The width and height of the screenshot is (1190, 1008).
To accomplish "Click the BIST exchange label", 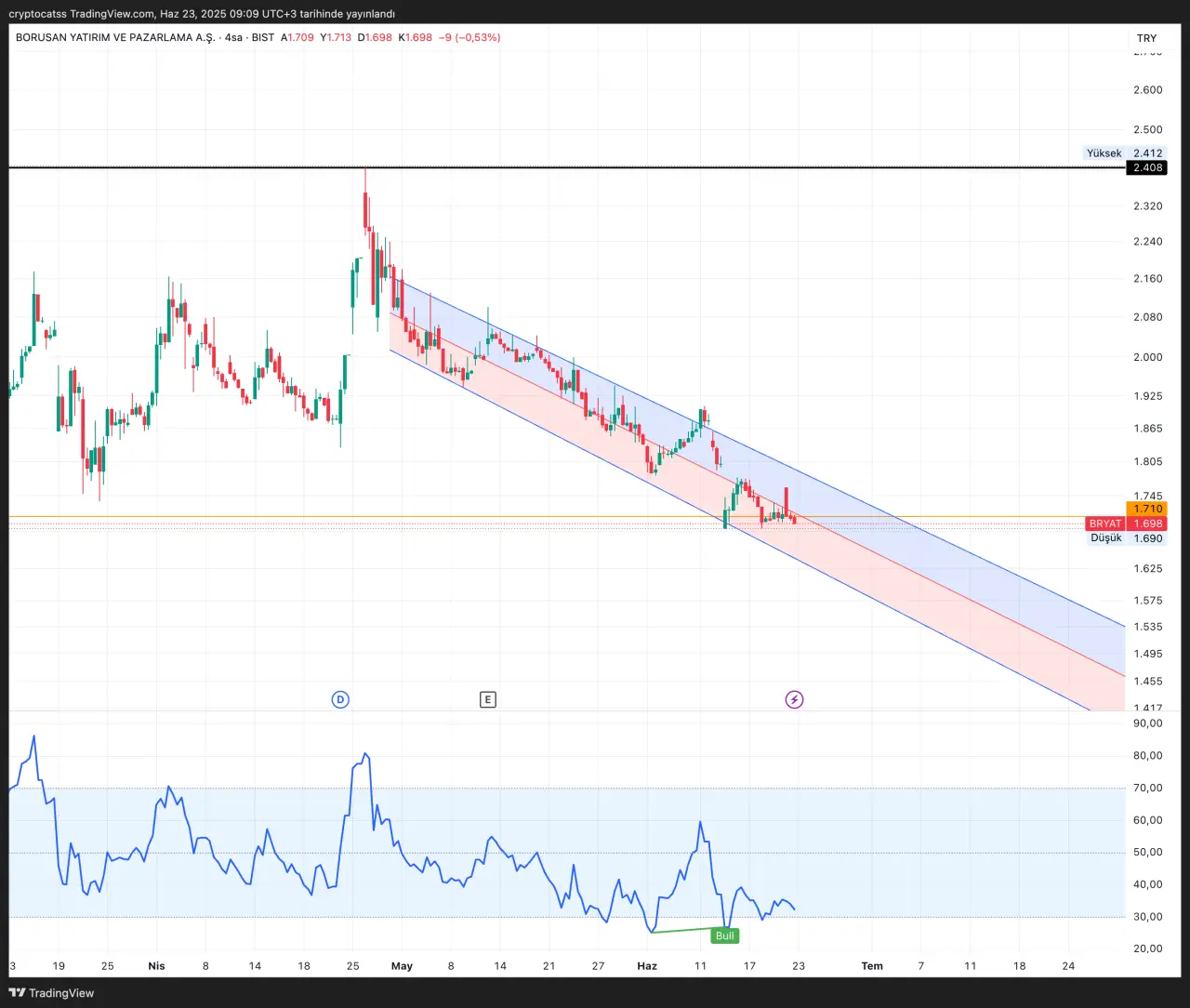I will click(263, 37).
